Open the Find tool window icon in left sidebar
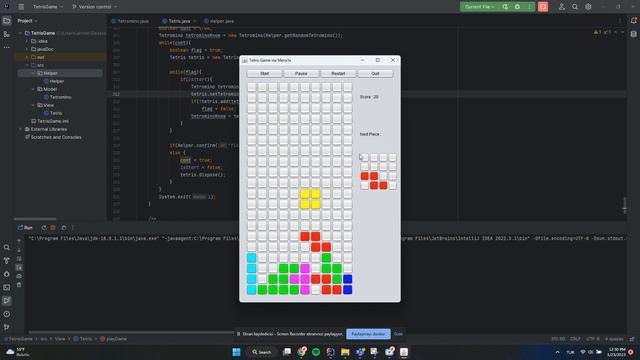The width and height of the screenshot is (640, 360). (7, 247)
